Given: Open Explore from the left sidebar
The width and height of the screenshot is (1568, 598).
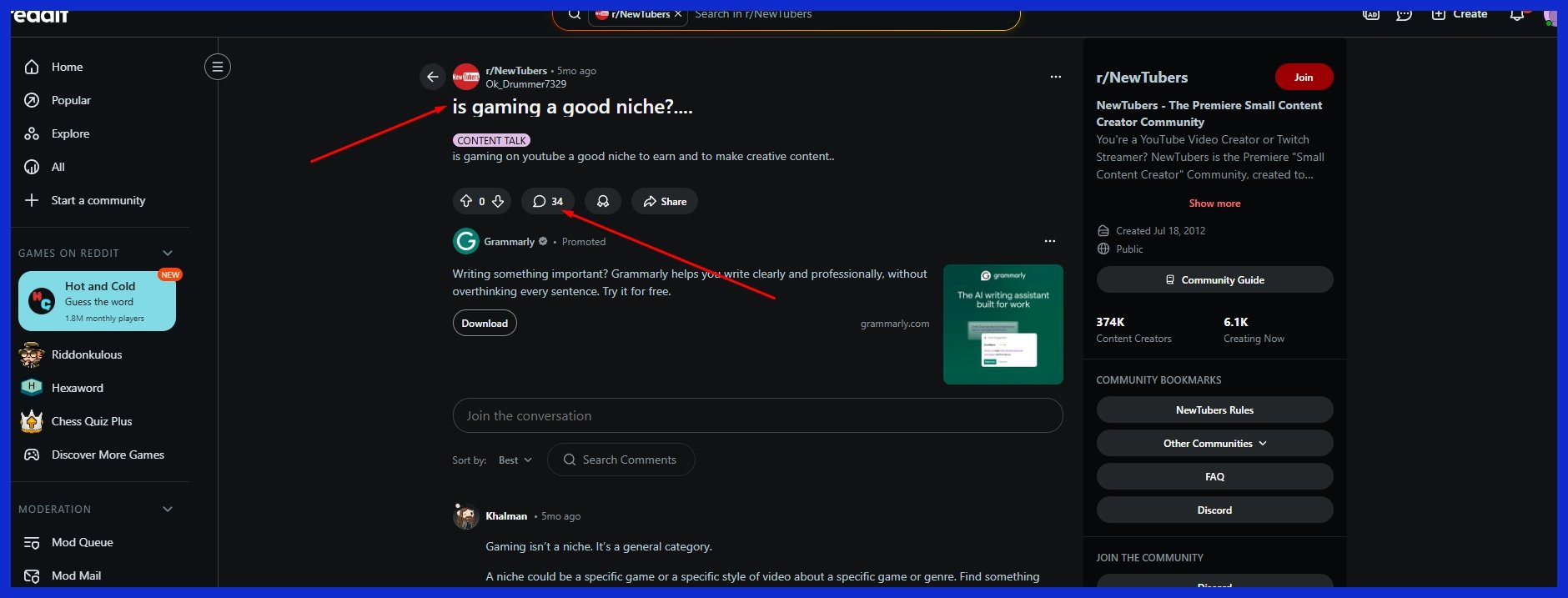Looking at the screenshot, I should (x=70, y=133).
